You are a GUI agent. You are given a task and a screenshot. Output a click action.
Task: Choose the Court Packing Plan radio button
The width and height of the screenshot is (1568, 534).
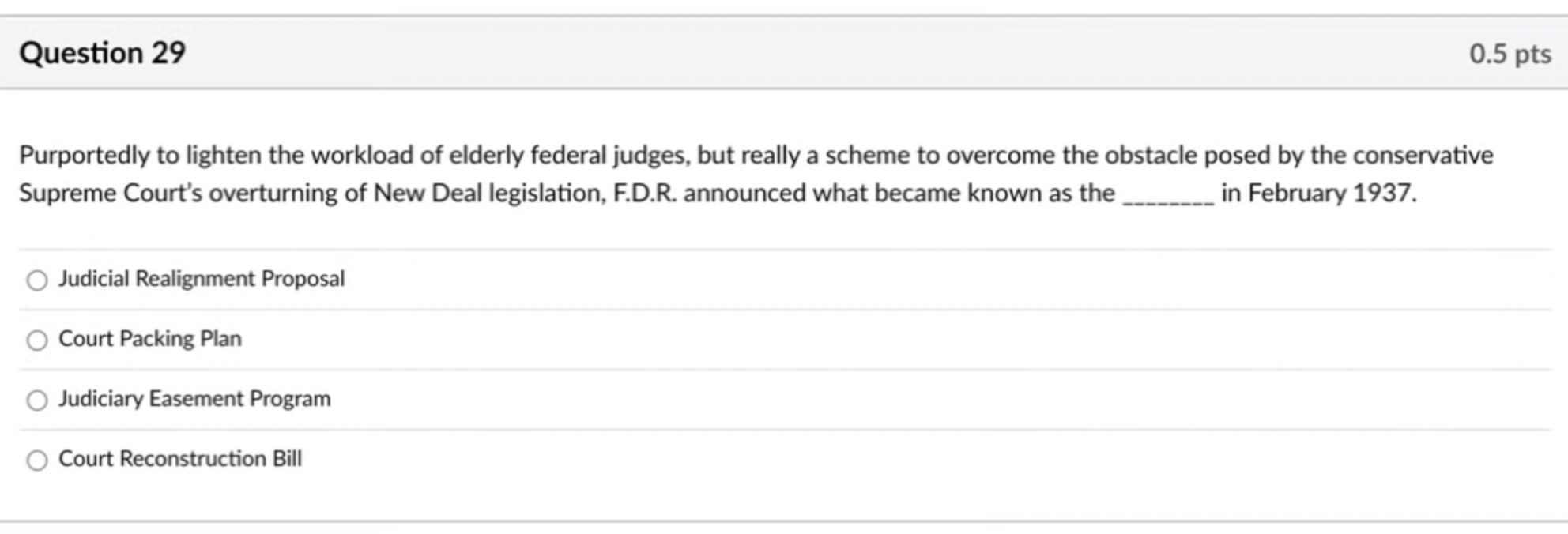(37, 340)
